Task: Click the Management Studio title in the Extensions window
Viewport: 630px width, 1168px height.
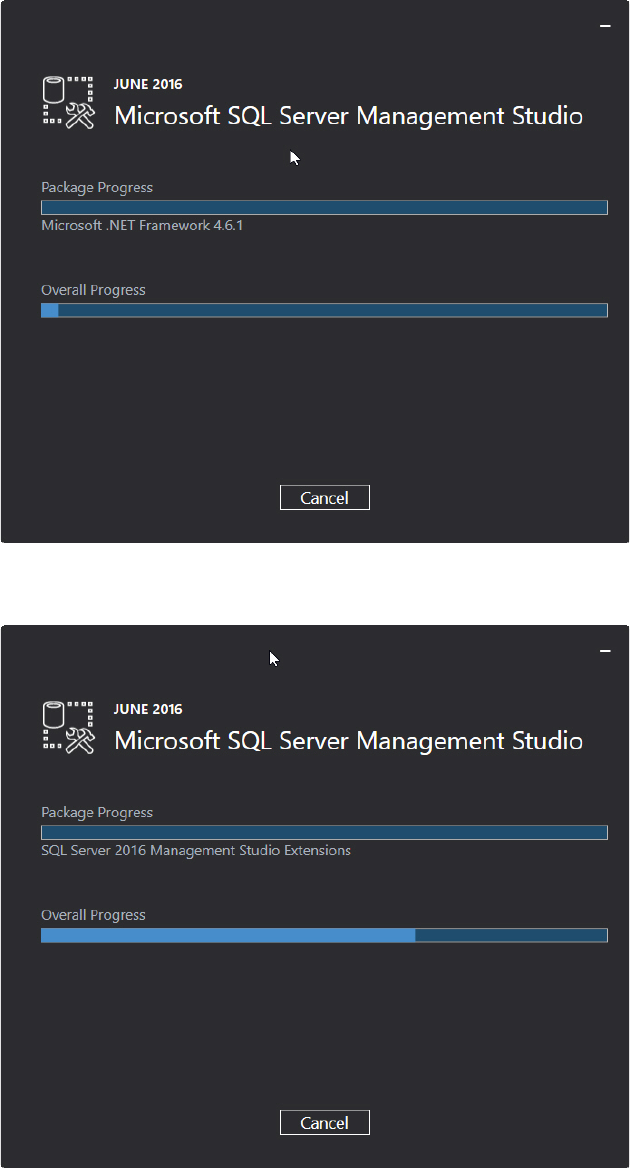Action: click(x=348, y=741)
